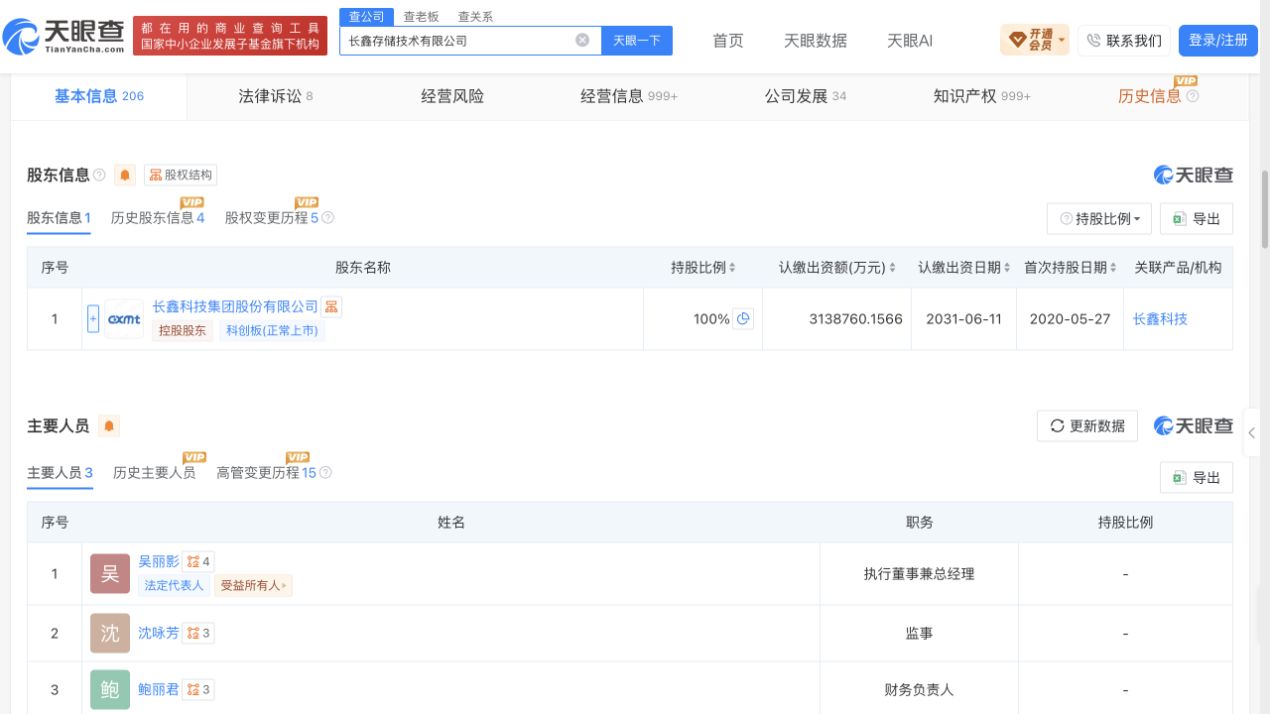Open the 经营风险 tab
1270x714 pixels.
pyautogui.click(x=452, y=96)
